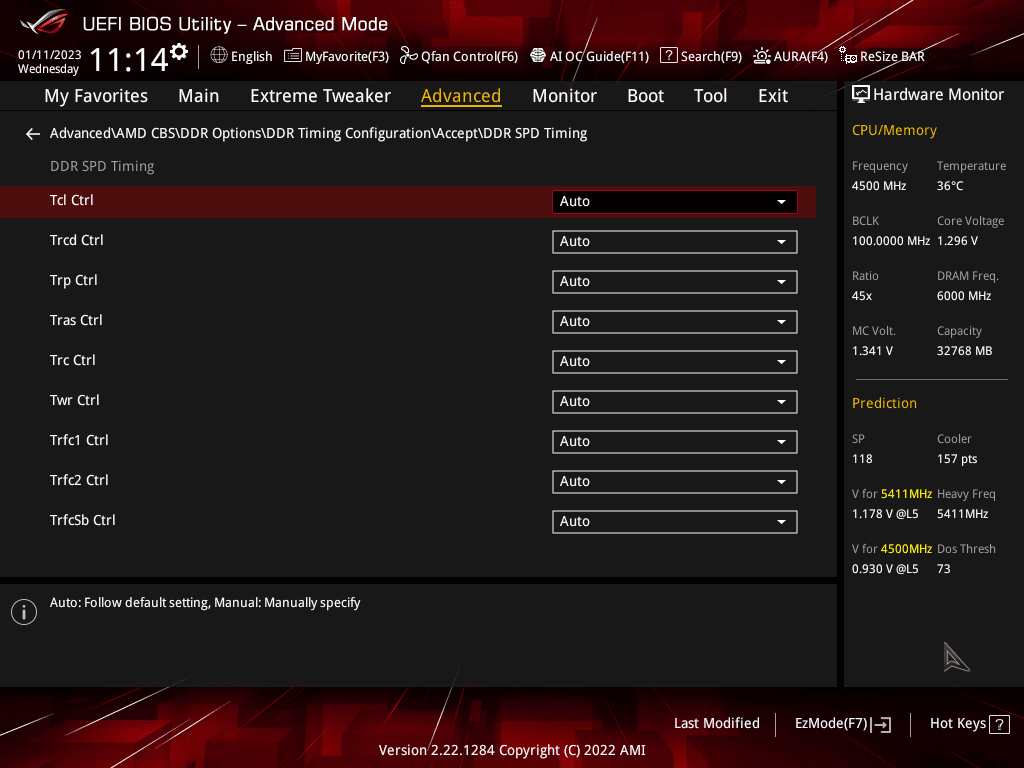Click the 1.296 V Core Voltage value
This screenshot has width=1024, height=768.
pos(957,241)
